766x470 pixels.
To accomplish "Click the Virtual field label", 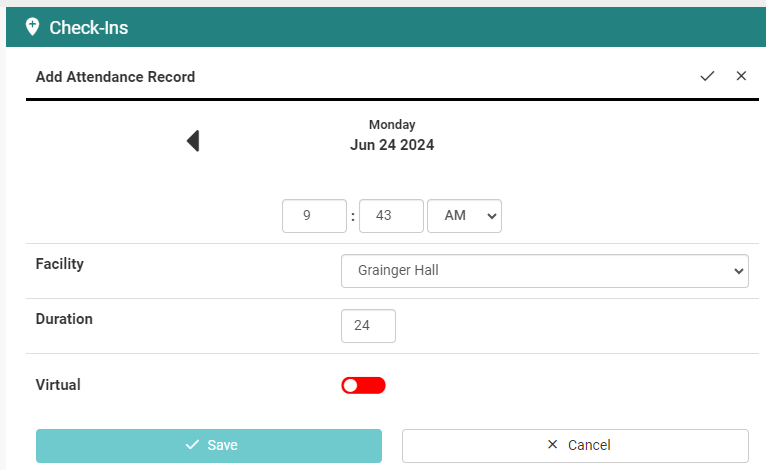I will click(x=58, y=384).
